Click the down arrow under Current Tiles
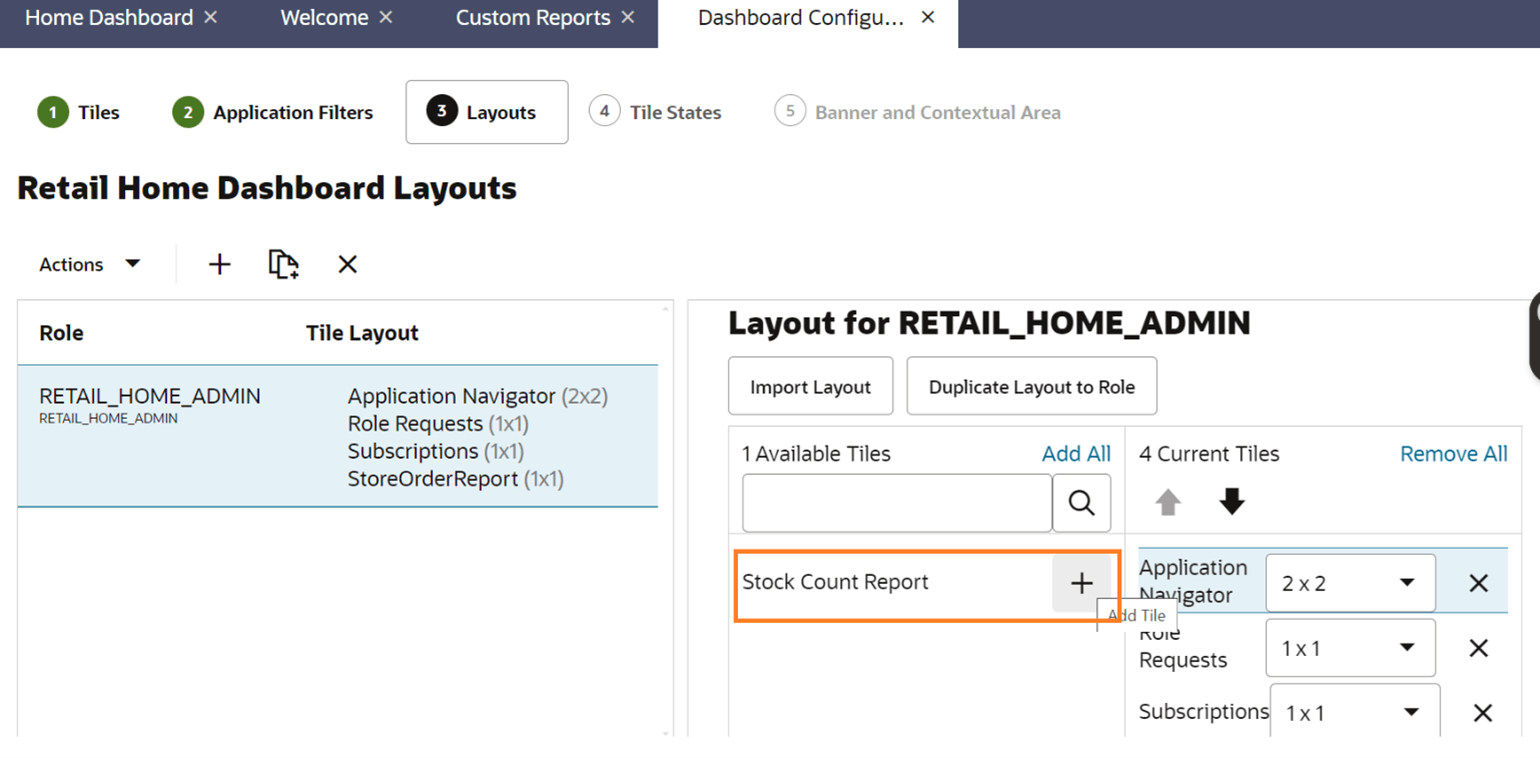The height and width of the screenshot is (758, 1540). pyautogui.click(x=1231, y=500)
